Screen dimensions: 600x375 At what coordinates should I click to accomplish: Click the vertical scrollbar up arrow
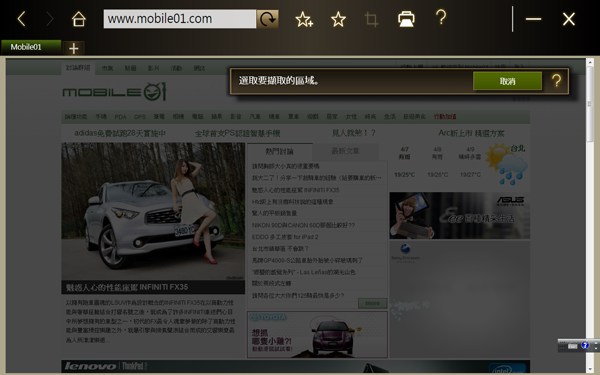590,62
